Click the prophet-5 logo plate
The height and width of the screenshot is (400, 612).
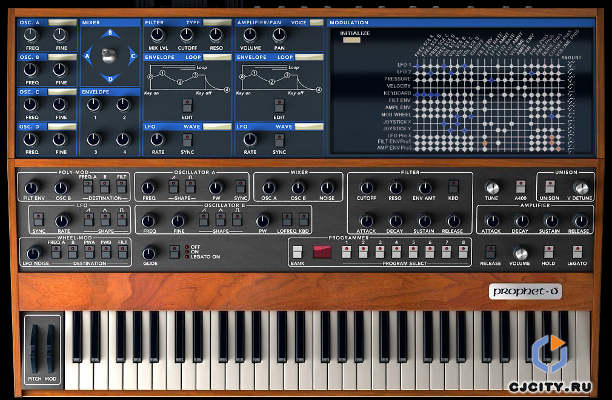pos(525,291)
